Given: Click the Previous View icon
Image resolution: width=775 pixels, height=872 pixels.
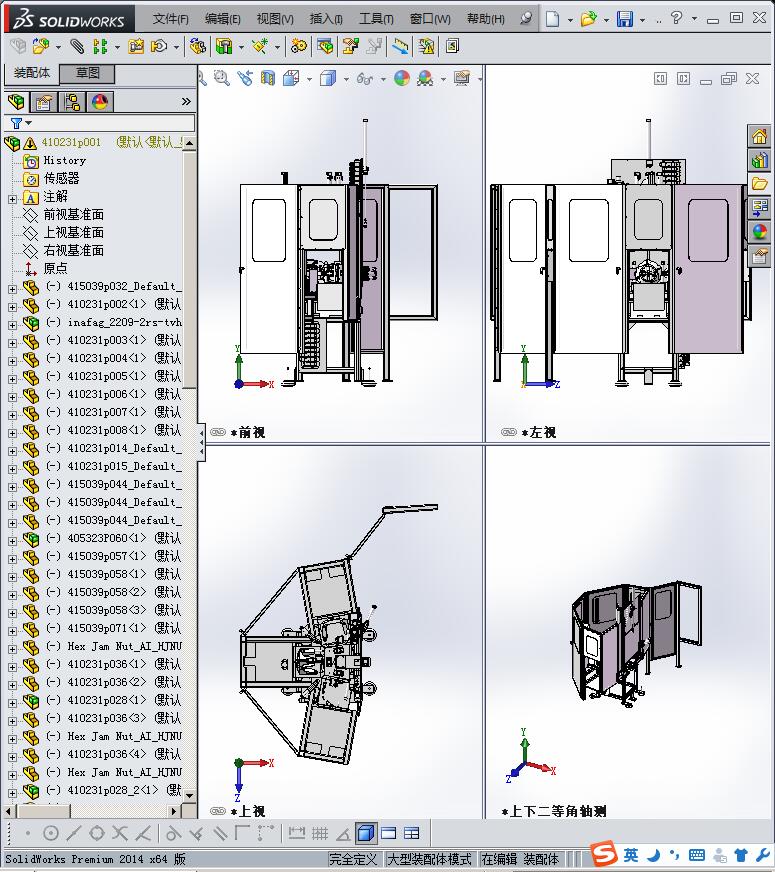Looking at the screenshot, I should (x=245, y=78).
